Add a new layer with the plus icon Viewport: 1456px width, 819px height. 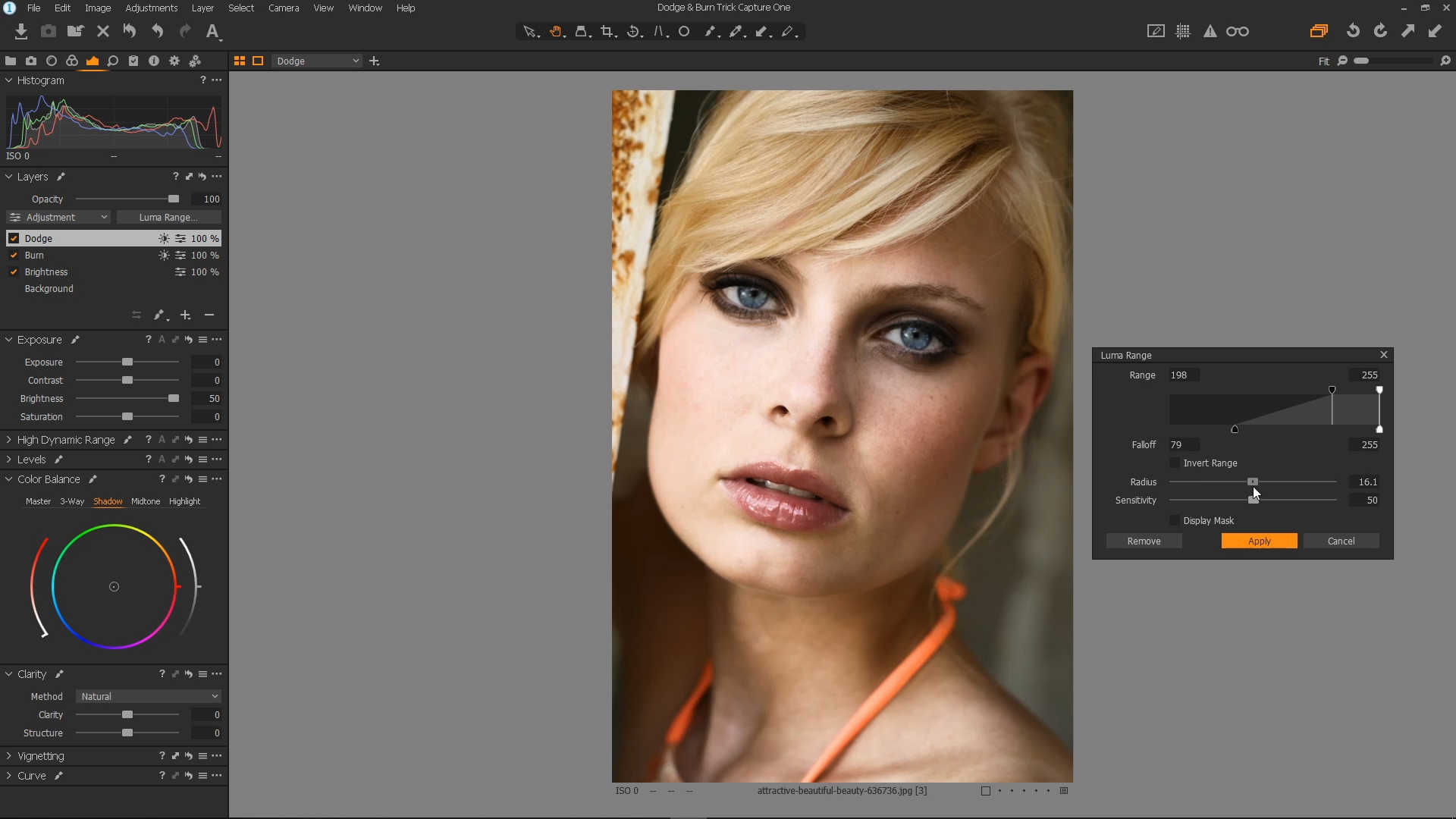[x=185, y=315]
